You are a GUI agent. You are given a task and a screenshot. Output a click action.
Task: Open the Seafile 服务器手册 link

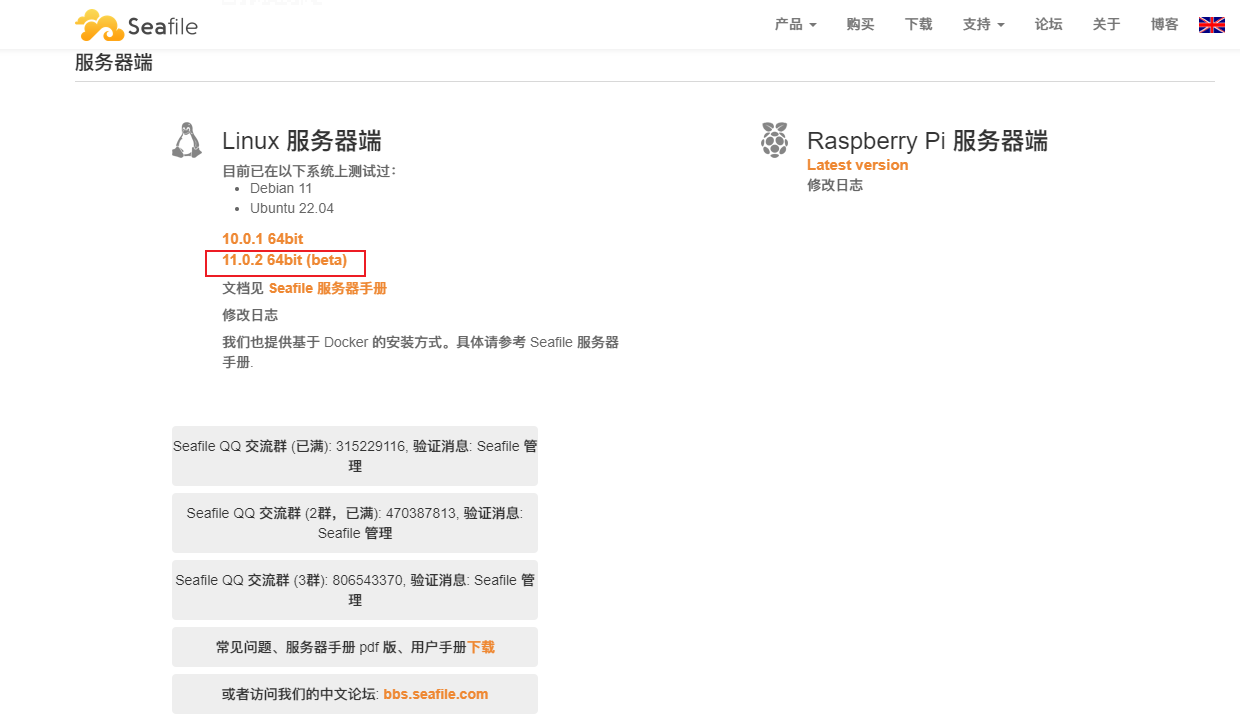click(x=328, y=288)
